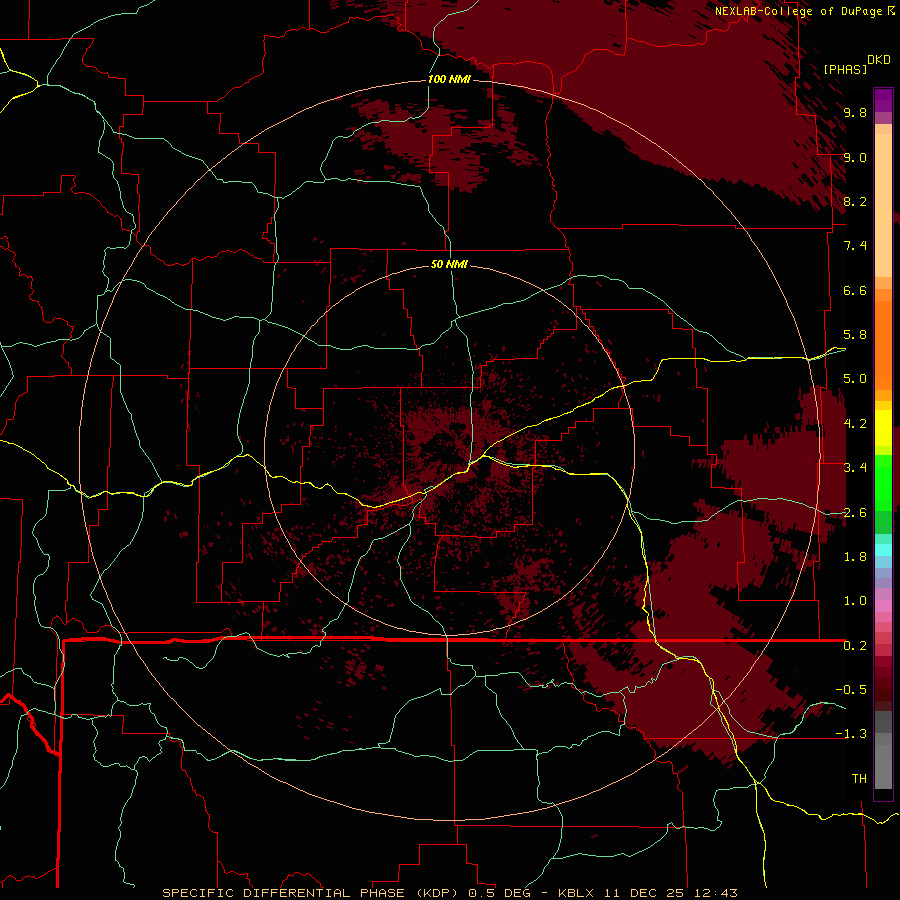Click the 0.2 legend value
Screen dimensions: 900x900
(x=855, y=645)
